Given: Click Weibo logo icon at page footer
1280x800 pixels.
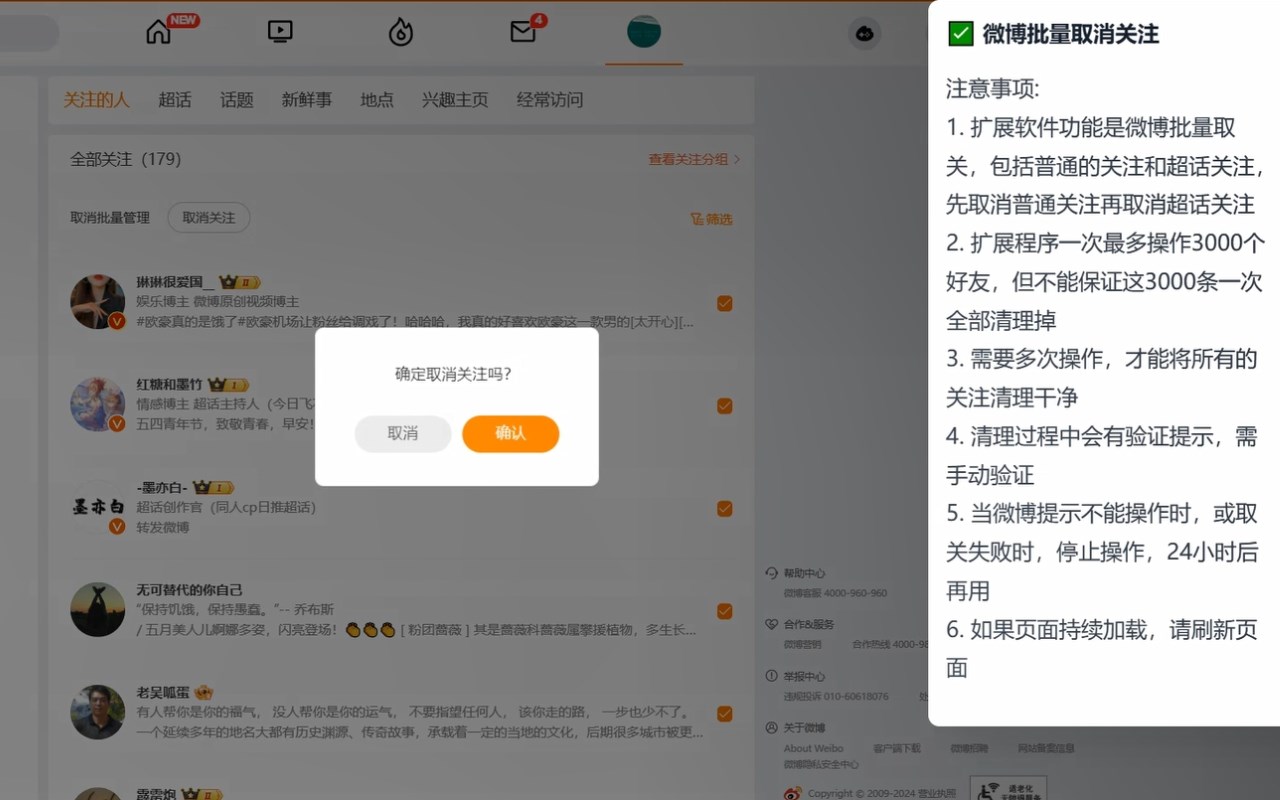Looking at the screenshot, I should click(x=792, y=794).
